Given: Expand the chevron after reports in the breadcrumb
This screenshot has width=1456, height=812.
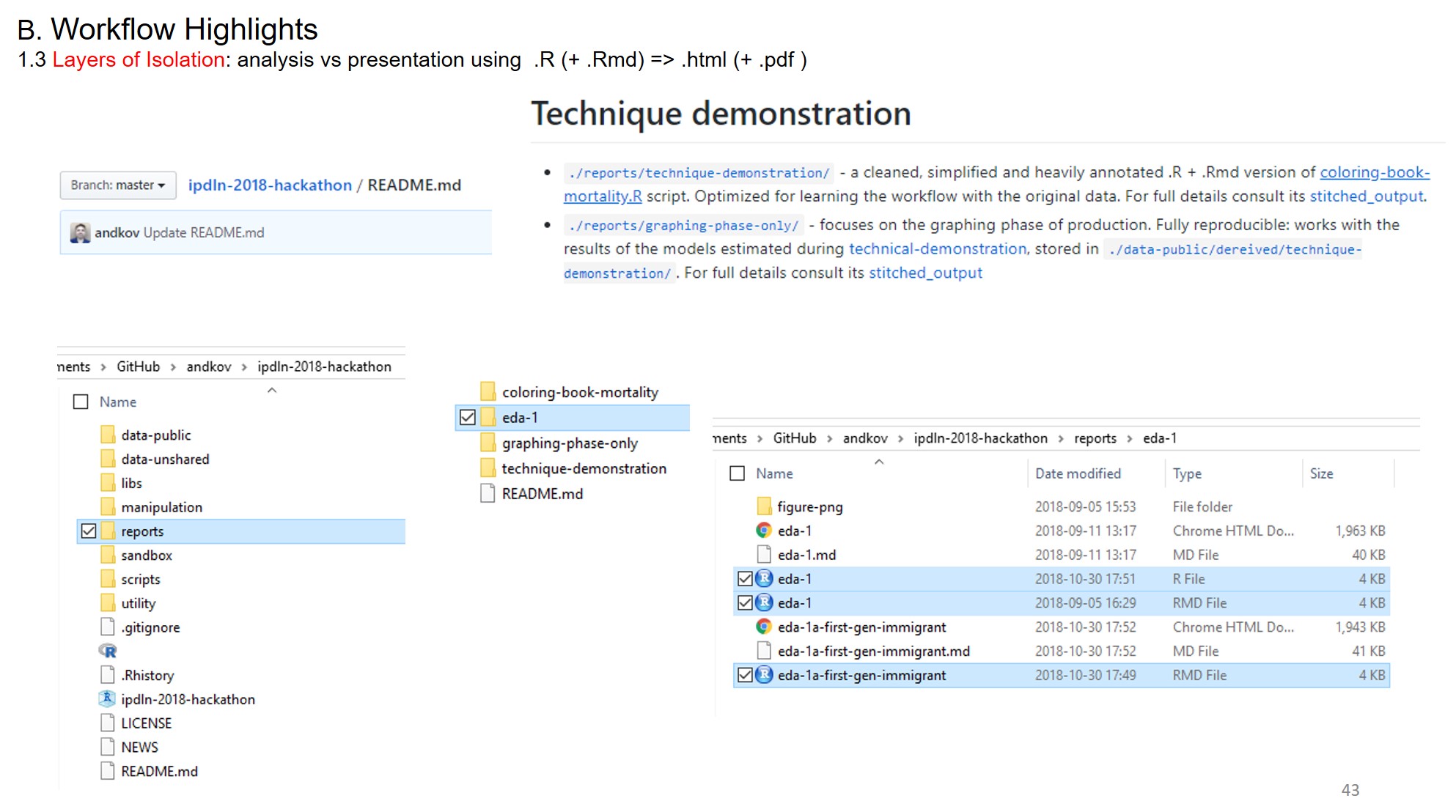Looking at the screenshot, I should tap(1130, 438).
